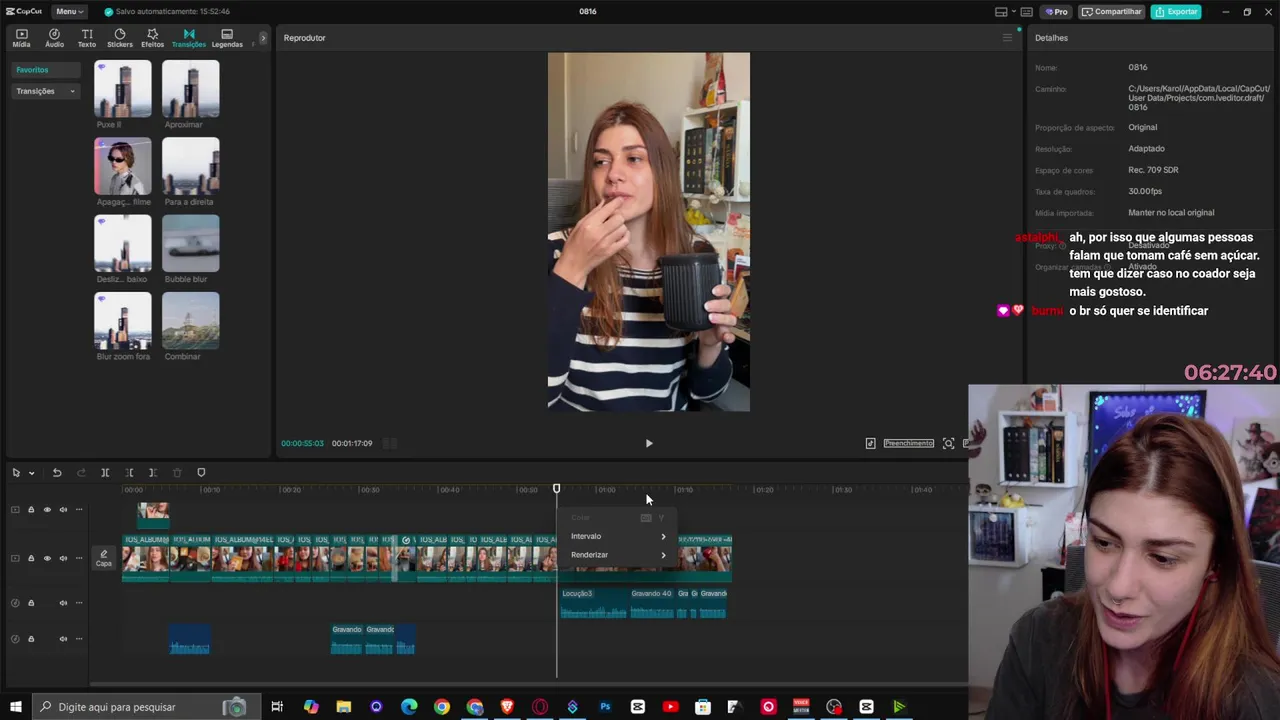1280x720 pixels.
Task: Click the redo arrow
Action: [x=81, y=473]
